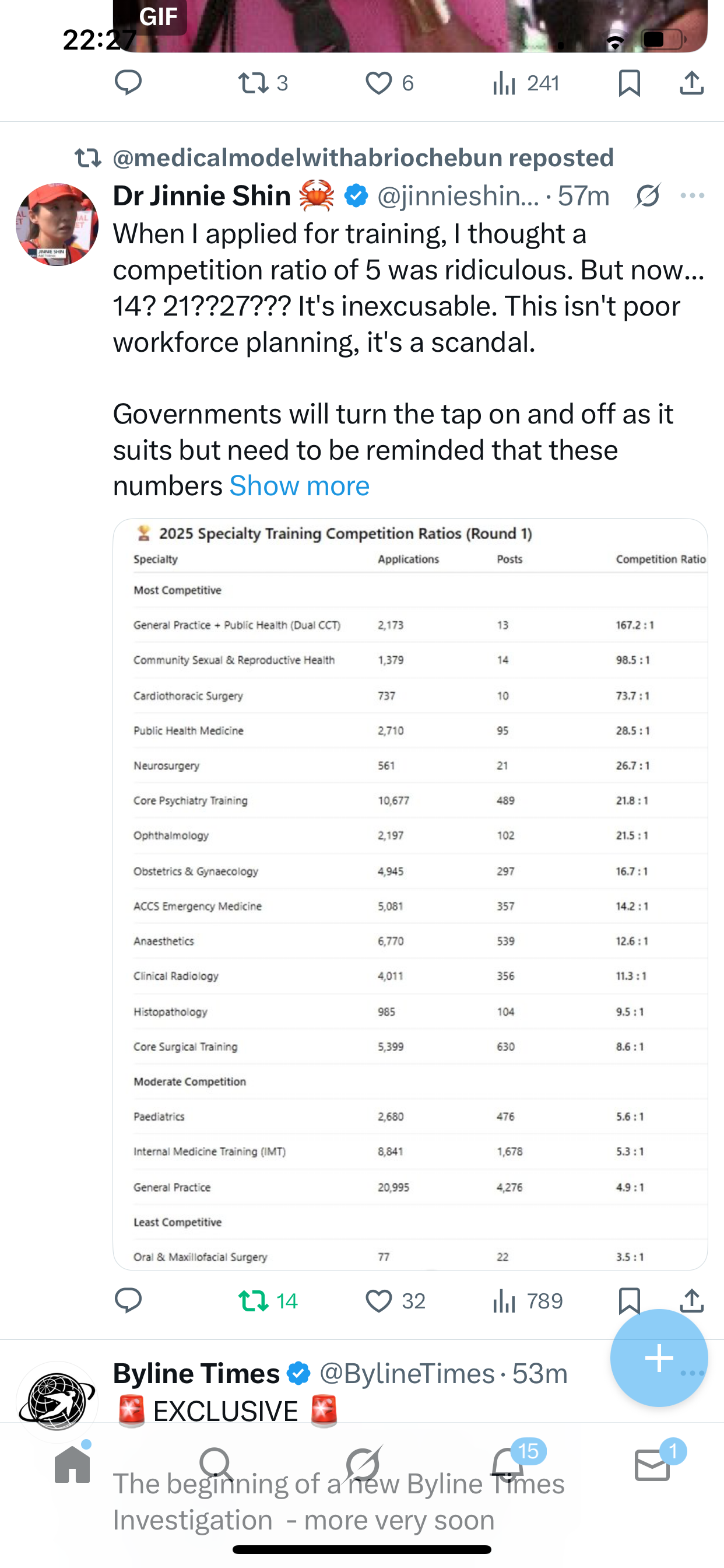Viewport: 724px width, 1568px height.
Task: Expand post text with Show more
Action: pyautogui.click(x=299, y=487)
